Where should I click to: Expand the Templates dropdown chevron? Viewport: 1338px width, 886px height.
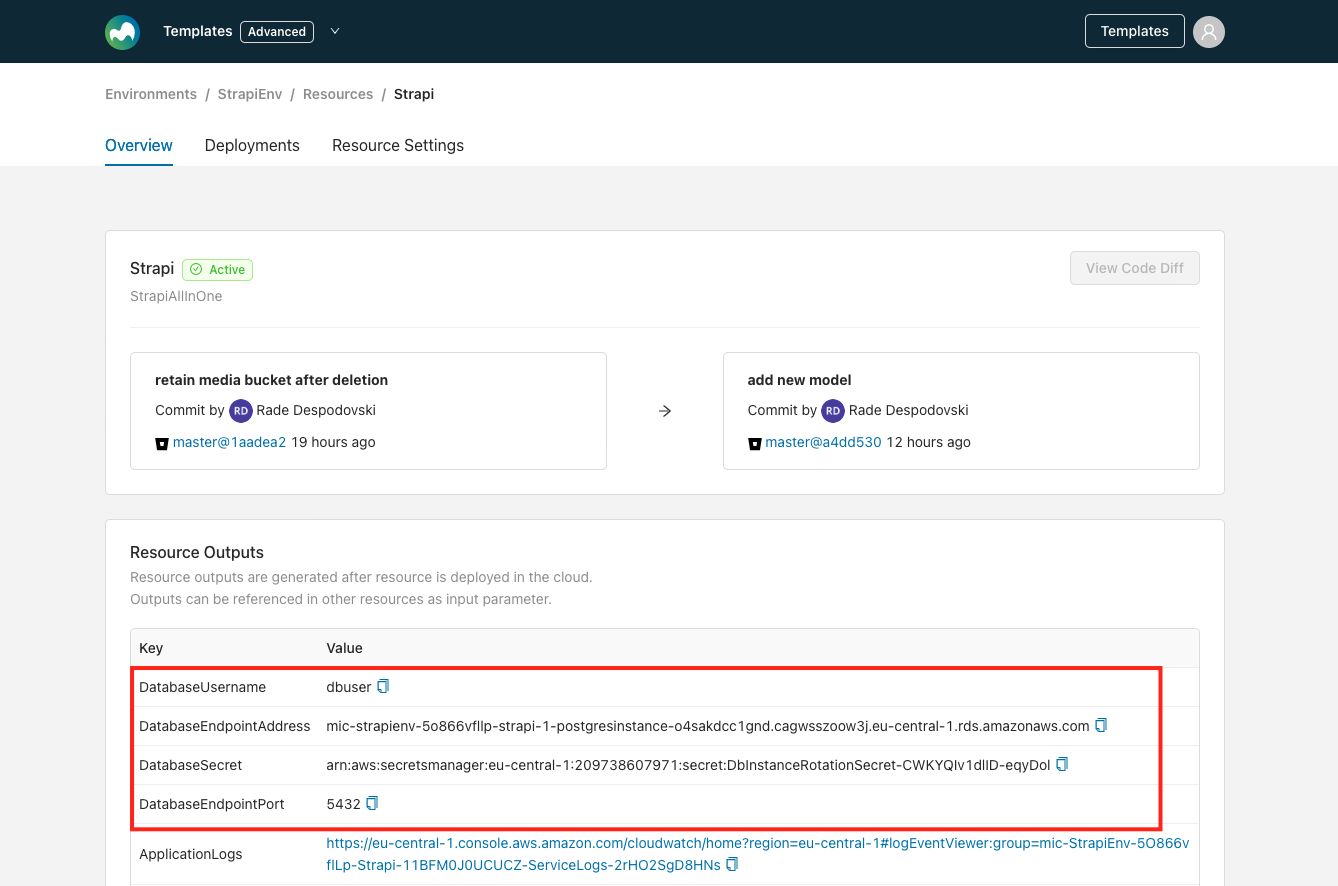[335, 31]
